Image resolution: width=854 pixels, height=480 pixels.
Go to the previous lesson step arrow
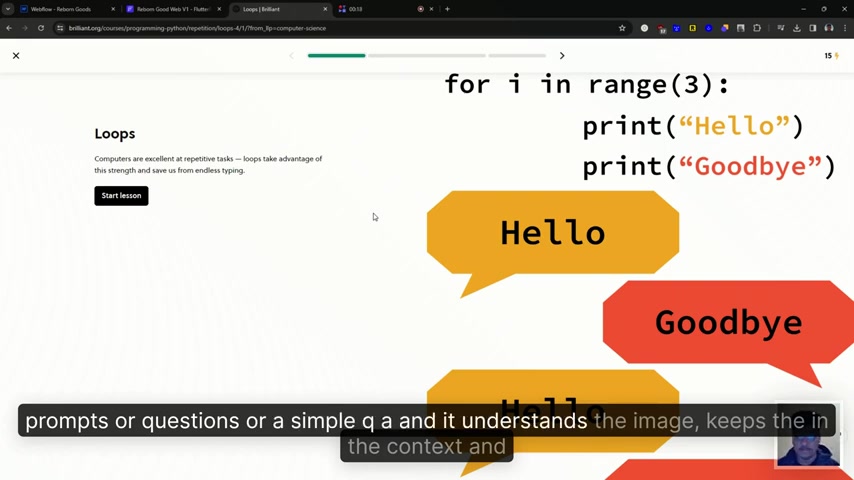pos(291,56)
